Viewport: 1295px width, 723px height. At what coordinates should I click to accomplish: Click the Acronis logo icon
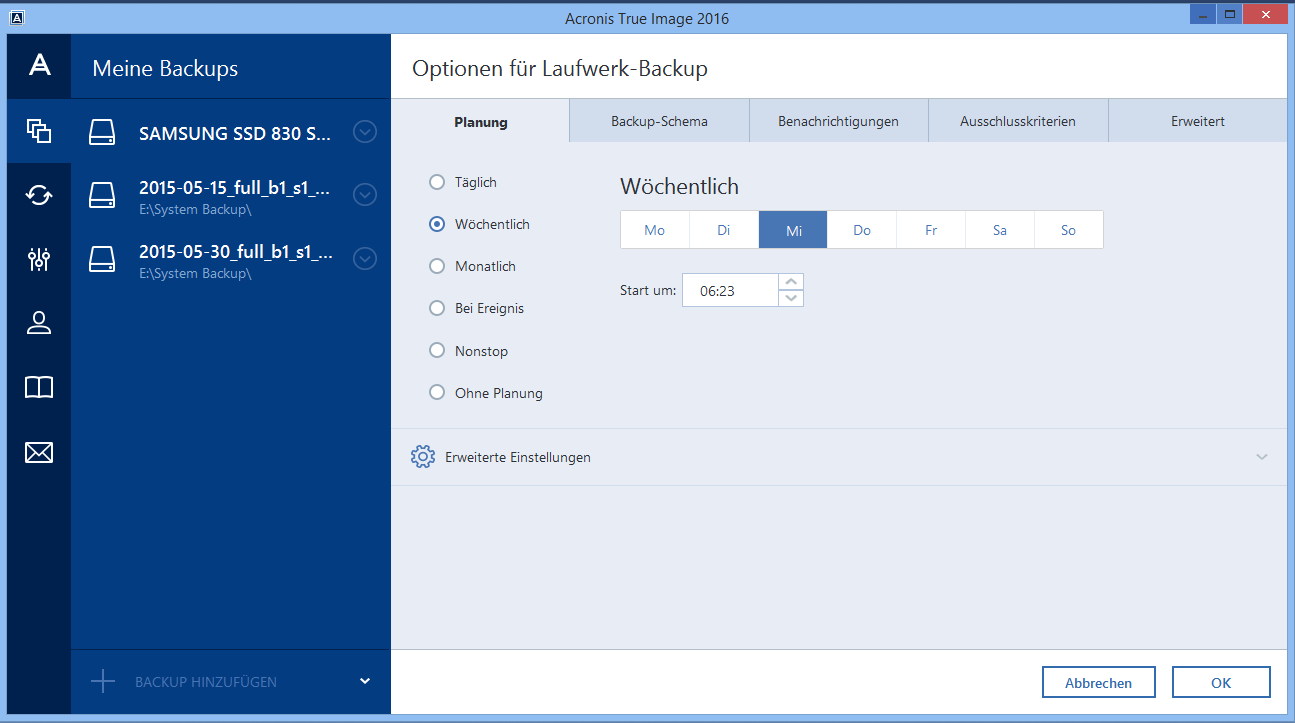pyautogui.click(x=39, y=66)
